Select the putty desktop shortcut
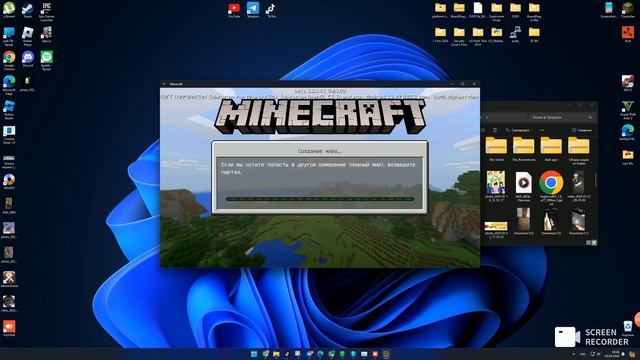Viewport: 640px width, 360px height. pyautogui.click(x=515, y=34)
